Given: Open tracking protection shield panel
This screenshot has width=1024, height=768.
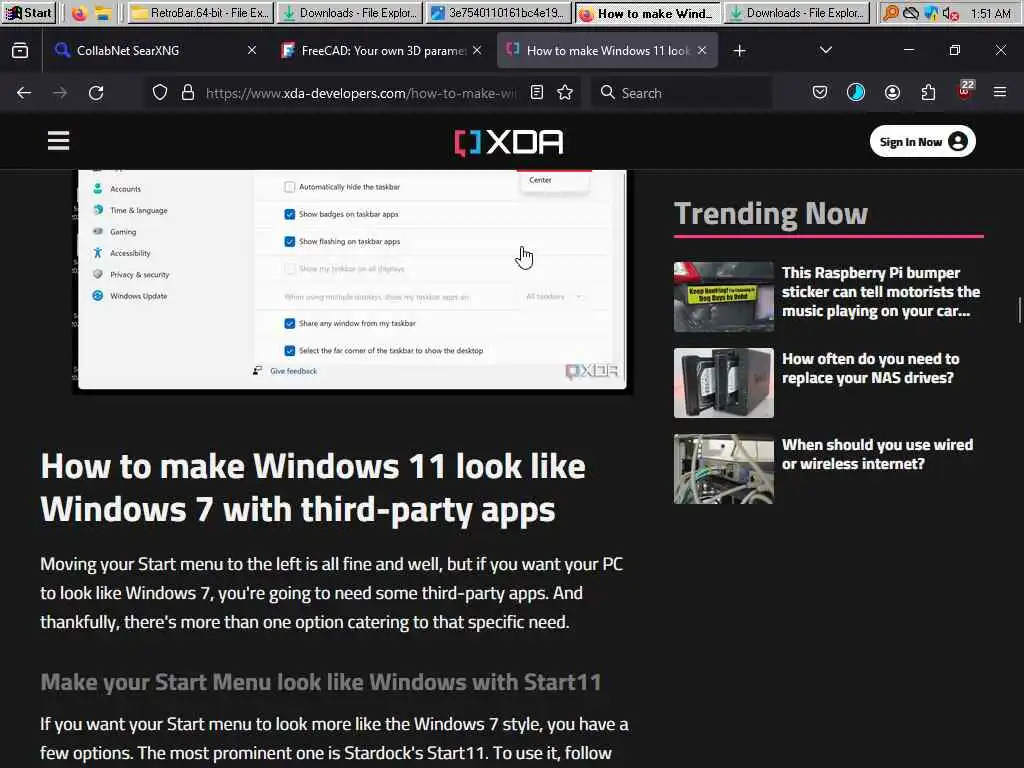Looking at the screenshot, I should coord(160,93).
